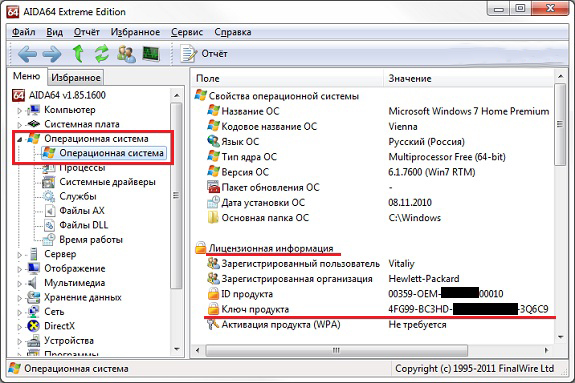Expand the Устройства tree node
Screen dimensions: 575x383
[20, 341]
